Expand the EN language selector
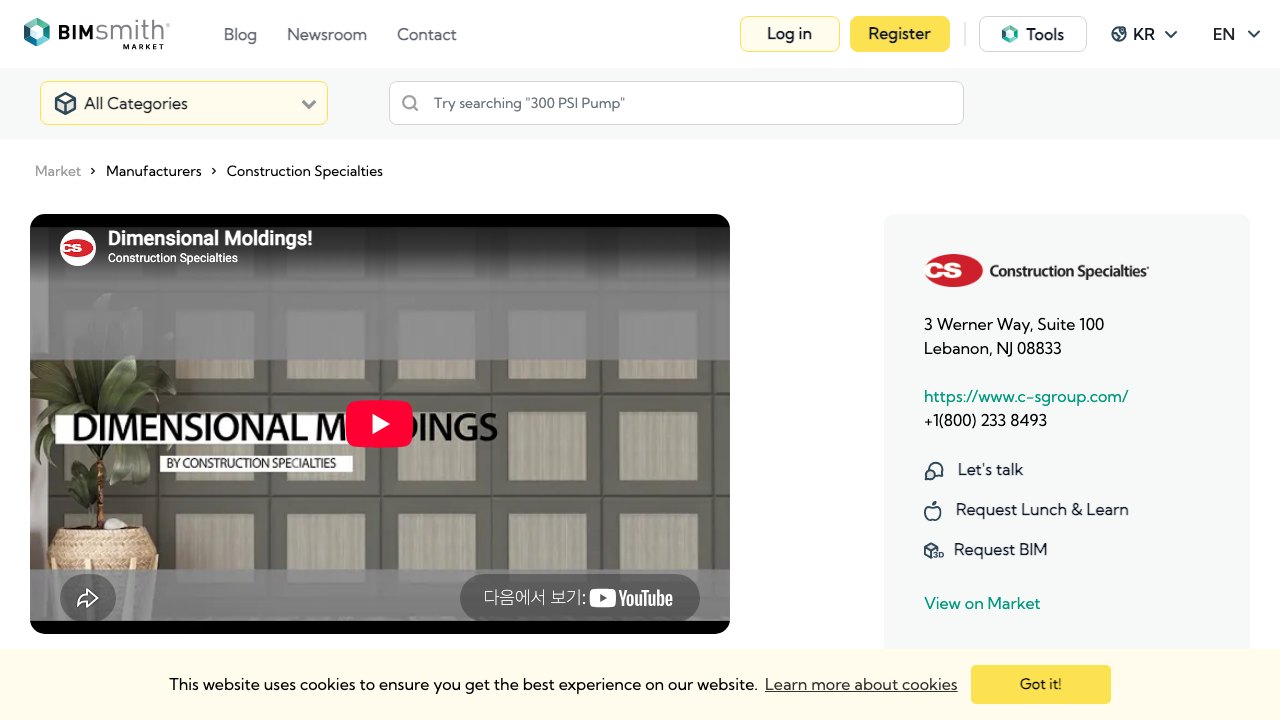Image resolution: width=1280 pixels, height=720 pixels. tap(1237, 34)
